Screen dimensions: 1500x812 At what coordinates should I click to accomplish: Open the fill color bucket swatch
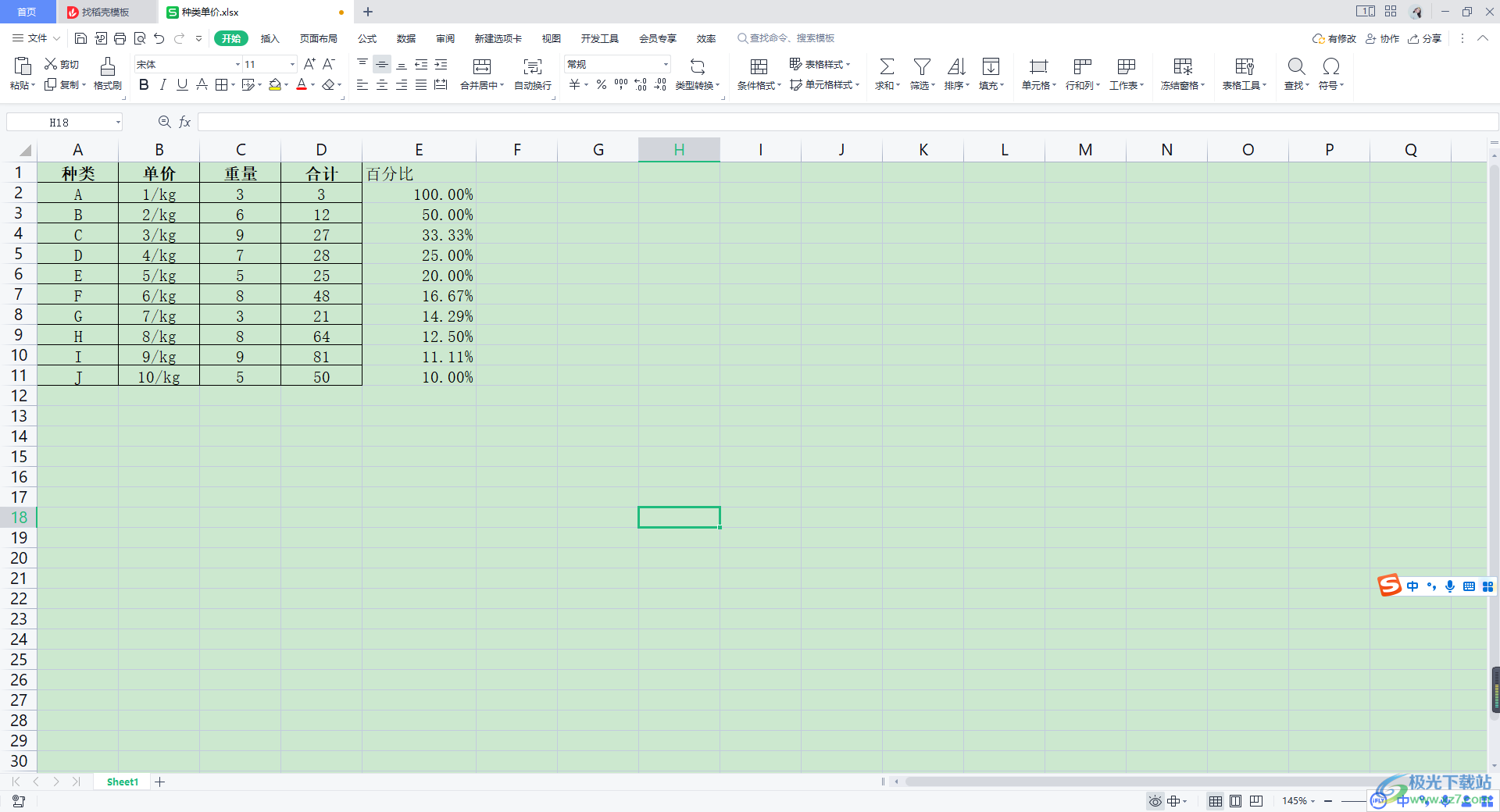click(275, 84)
